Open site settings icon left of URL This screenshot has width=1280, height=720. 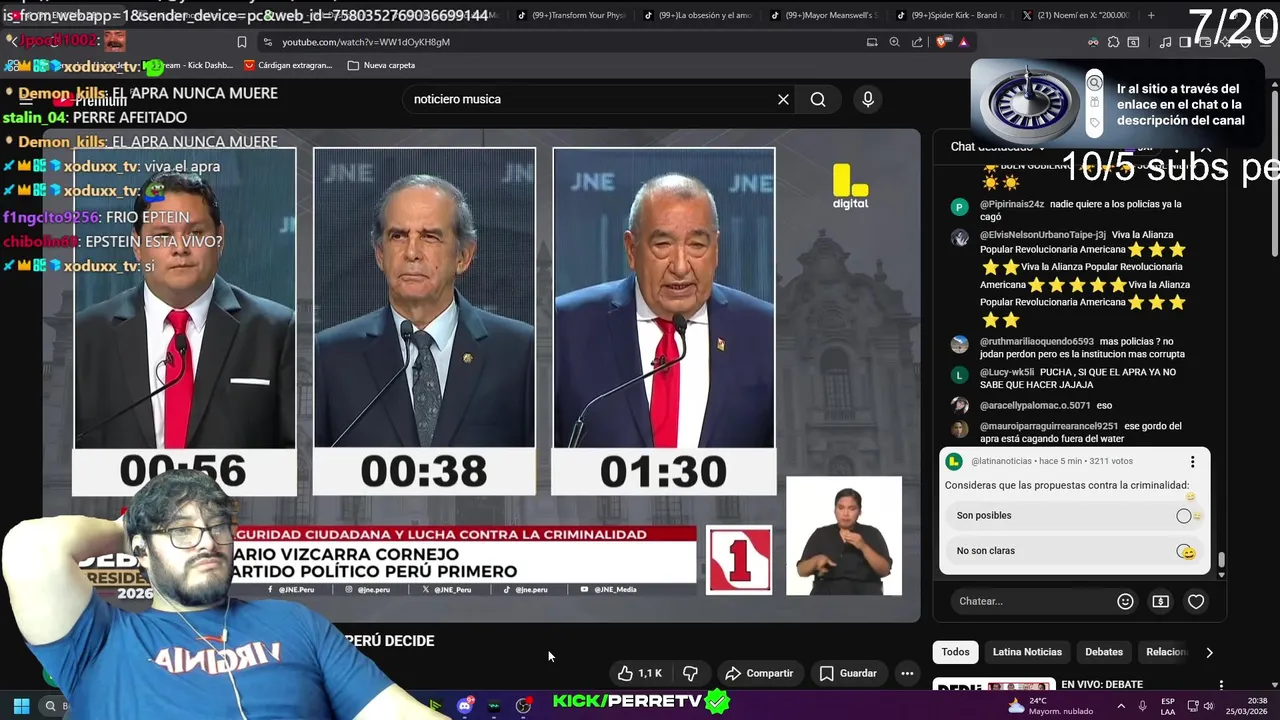pos(267,42)
